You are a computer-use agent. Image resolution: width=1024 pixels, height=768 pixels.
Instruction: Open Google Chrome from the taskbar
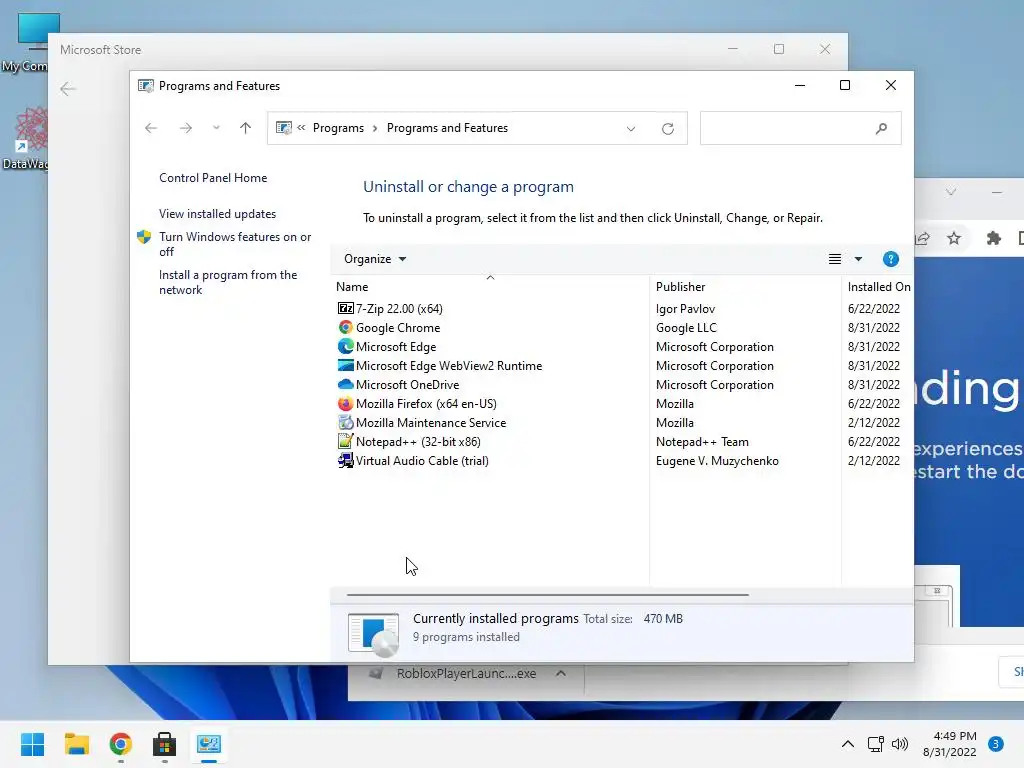(120, 744)
